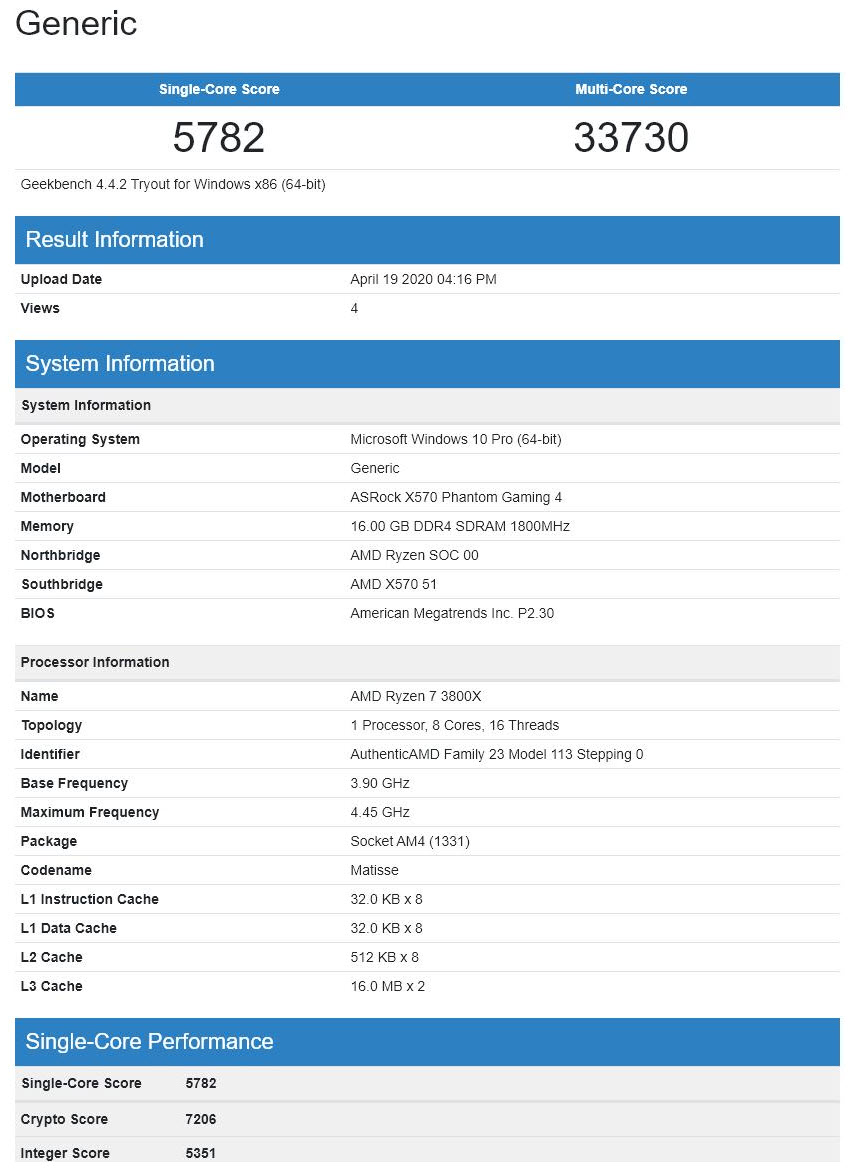Viewport: 852px width, 1171px height.
Task: Click the Topology label
Action: [x=51, y=726]
